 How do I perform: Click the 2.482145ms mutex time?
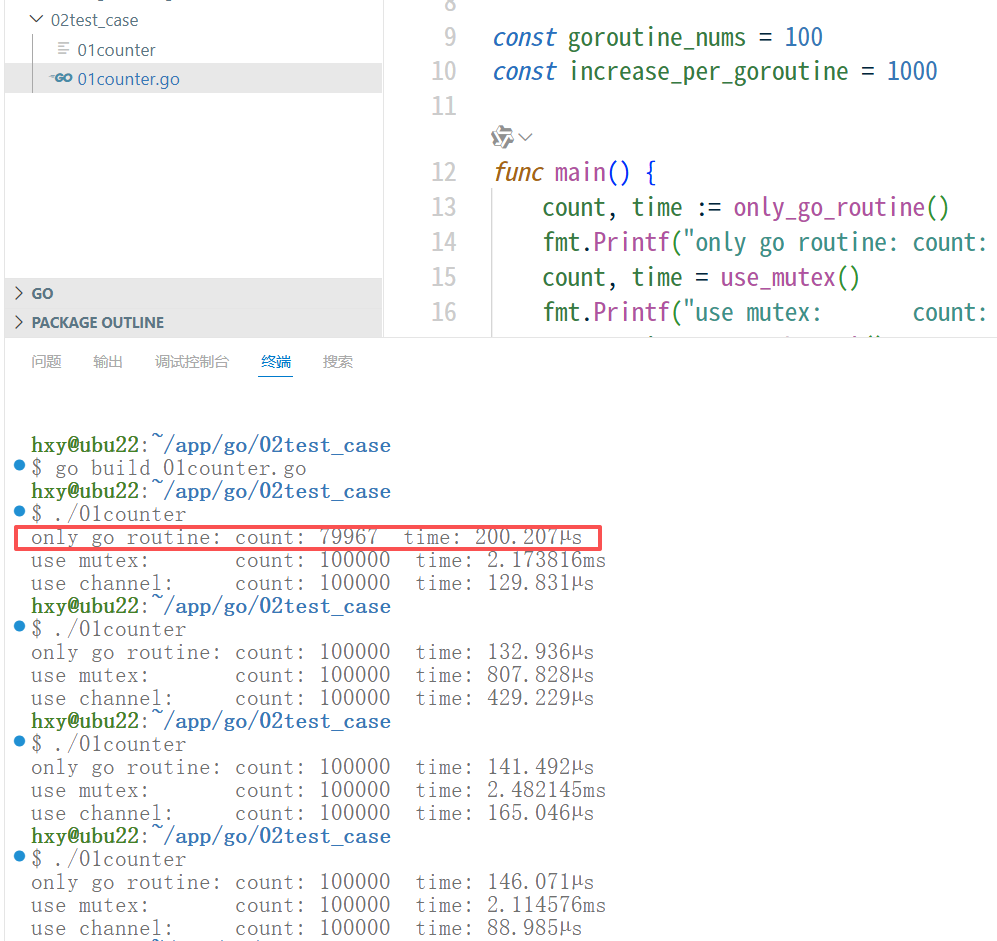pos(546,790)
